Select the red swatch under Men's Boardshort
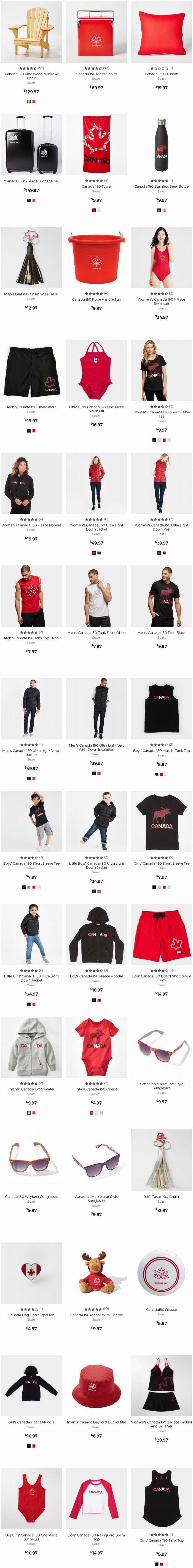Screen dimensions: 193x1568 click(x=34, y=430)
